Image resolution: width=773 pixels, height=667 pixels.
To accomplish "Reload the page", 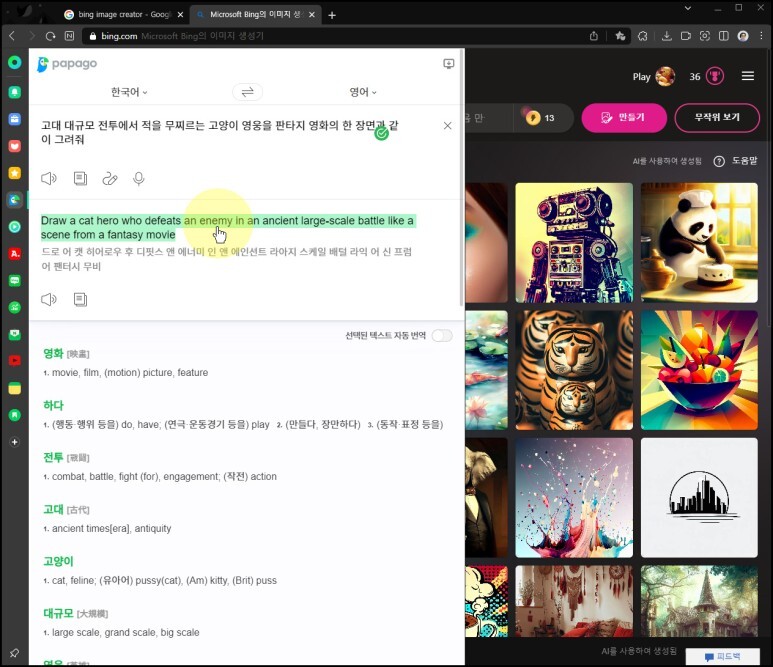I will (x=50, y=36).
